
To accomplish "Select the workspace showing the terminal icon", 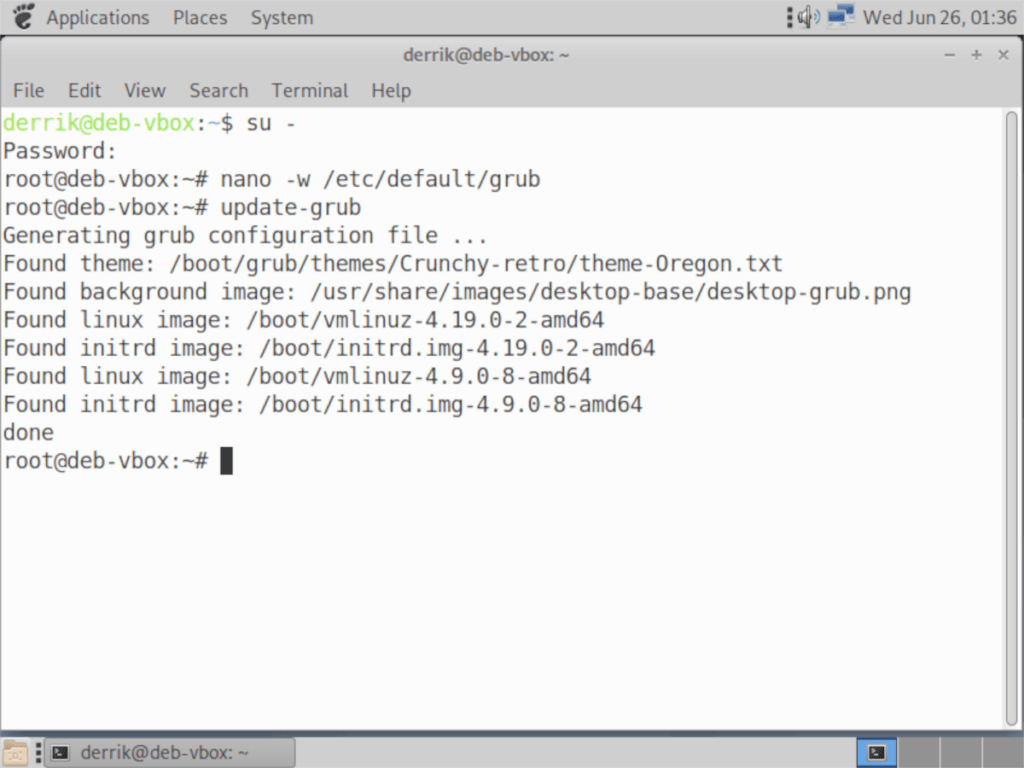I will (876, 751).
